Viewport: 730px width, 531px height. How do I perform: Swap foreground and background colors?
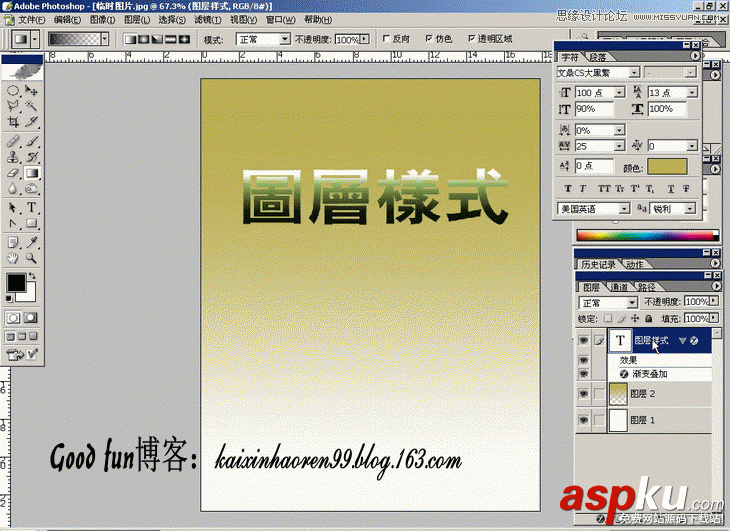[x=32, y=276]
